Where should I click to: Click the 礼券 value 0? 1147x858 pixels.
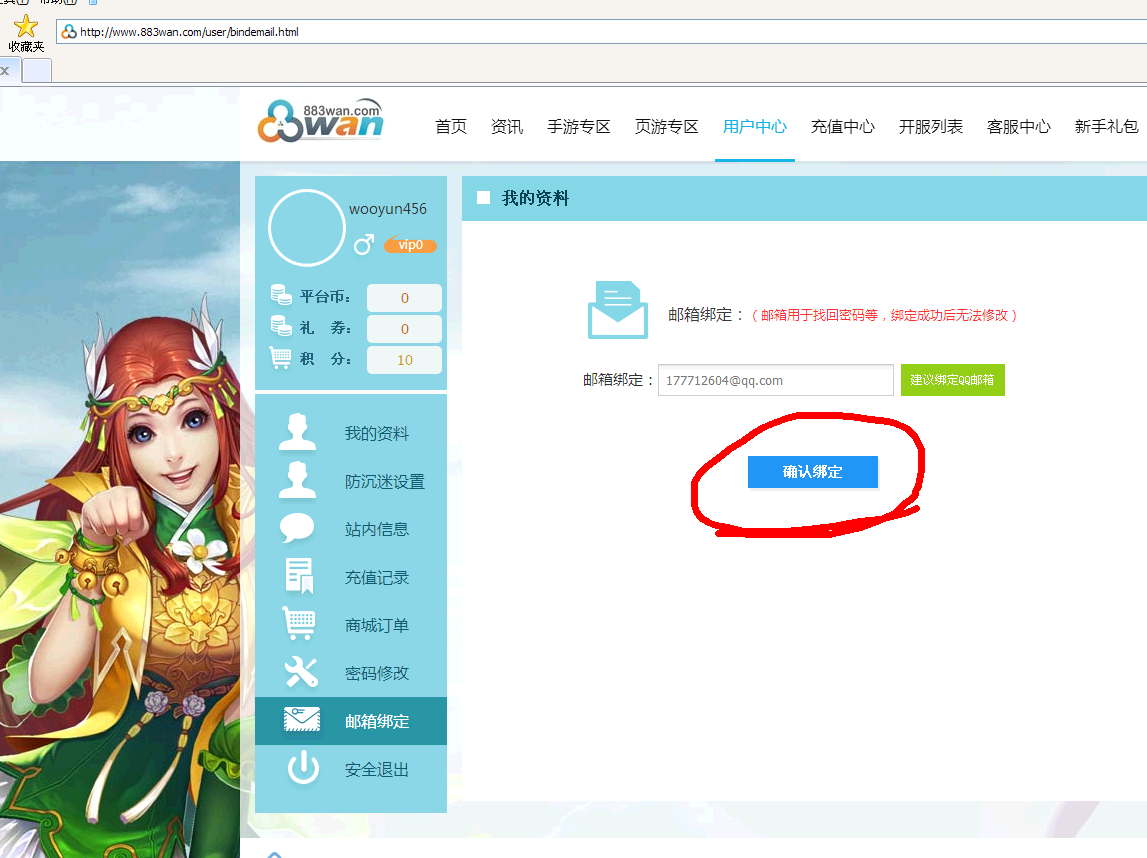coord(405,329)
